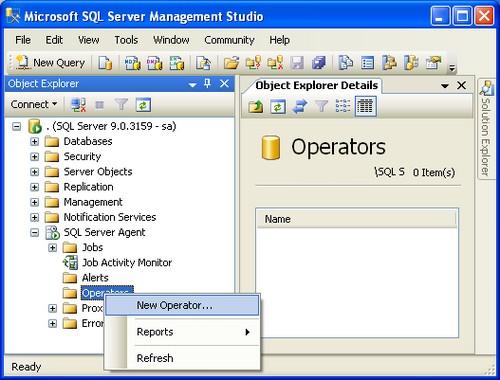Choose New Operator... from context menu
Screen dimensions: 500x380
(182, 305)
